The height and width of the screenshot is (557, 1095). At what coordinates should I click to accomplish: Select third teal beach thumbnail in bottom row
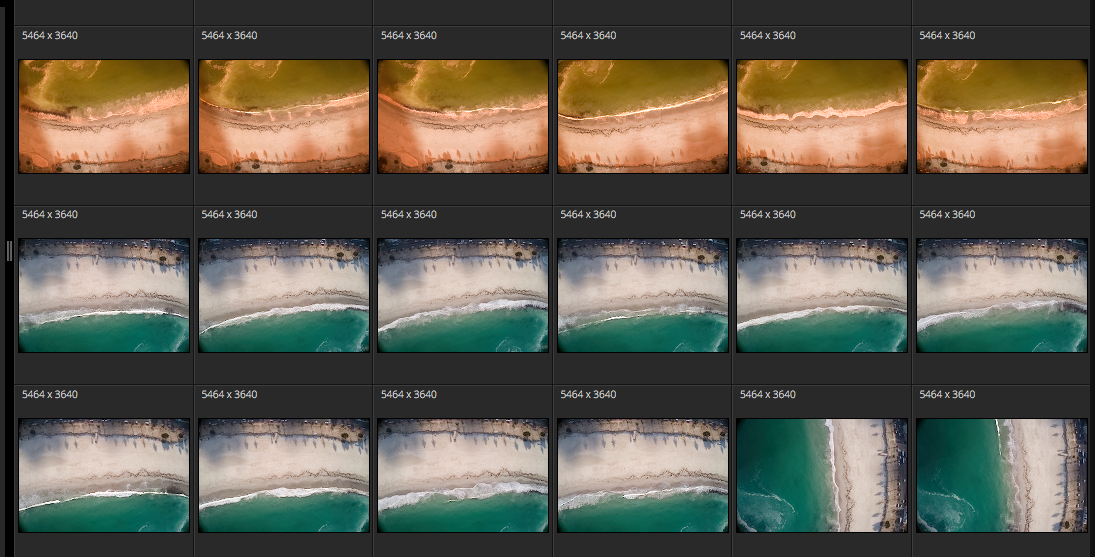463,475
